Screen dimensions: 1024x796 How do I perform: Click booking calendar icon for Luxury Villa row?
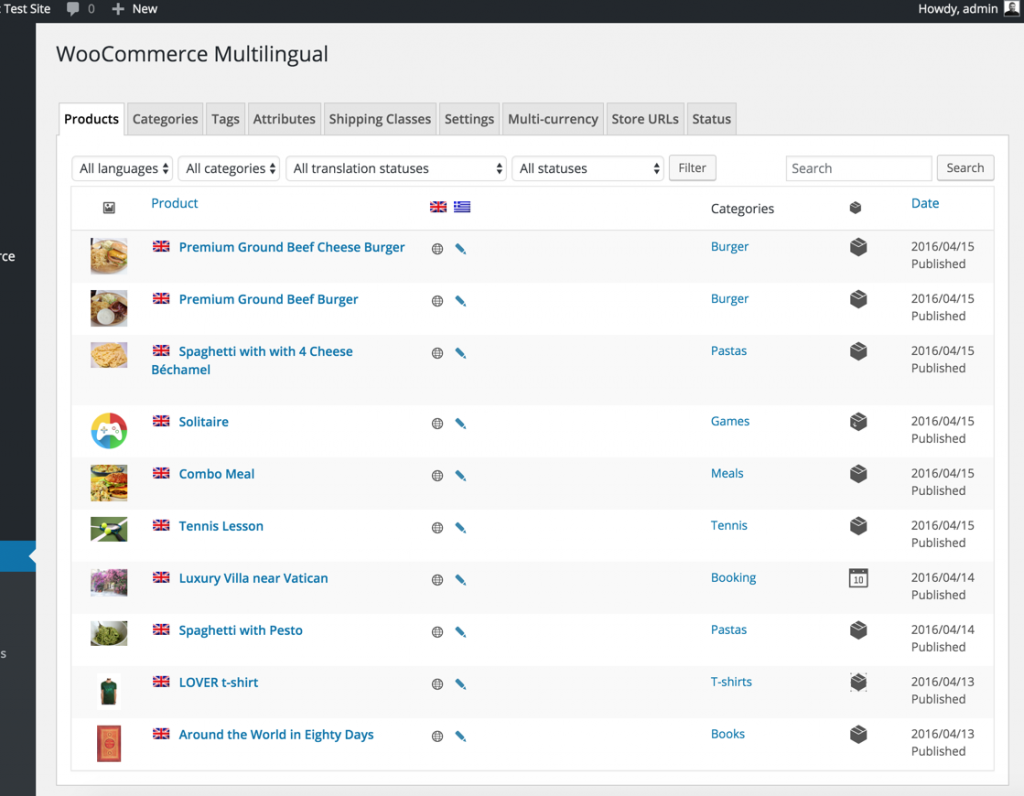tap(858, 578)
